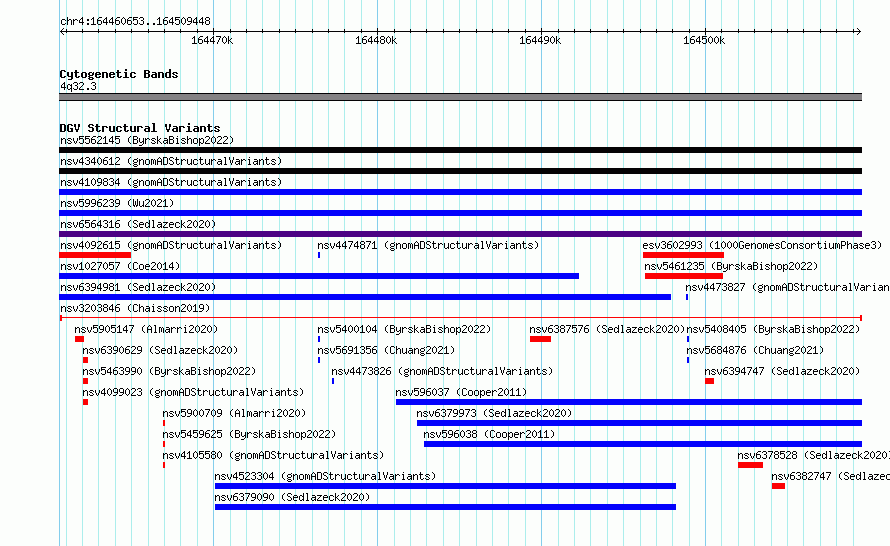Click the blue bar under nsv1027057
Image resolution: width=890 pixels, height=546 pixels.
(x=319, y=276)
